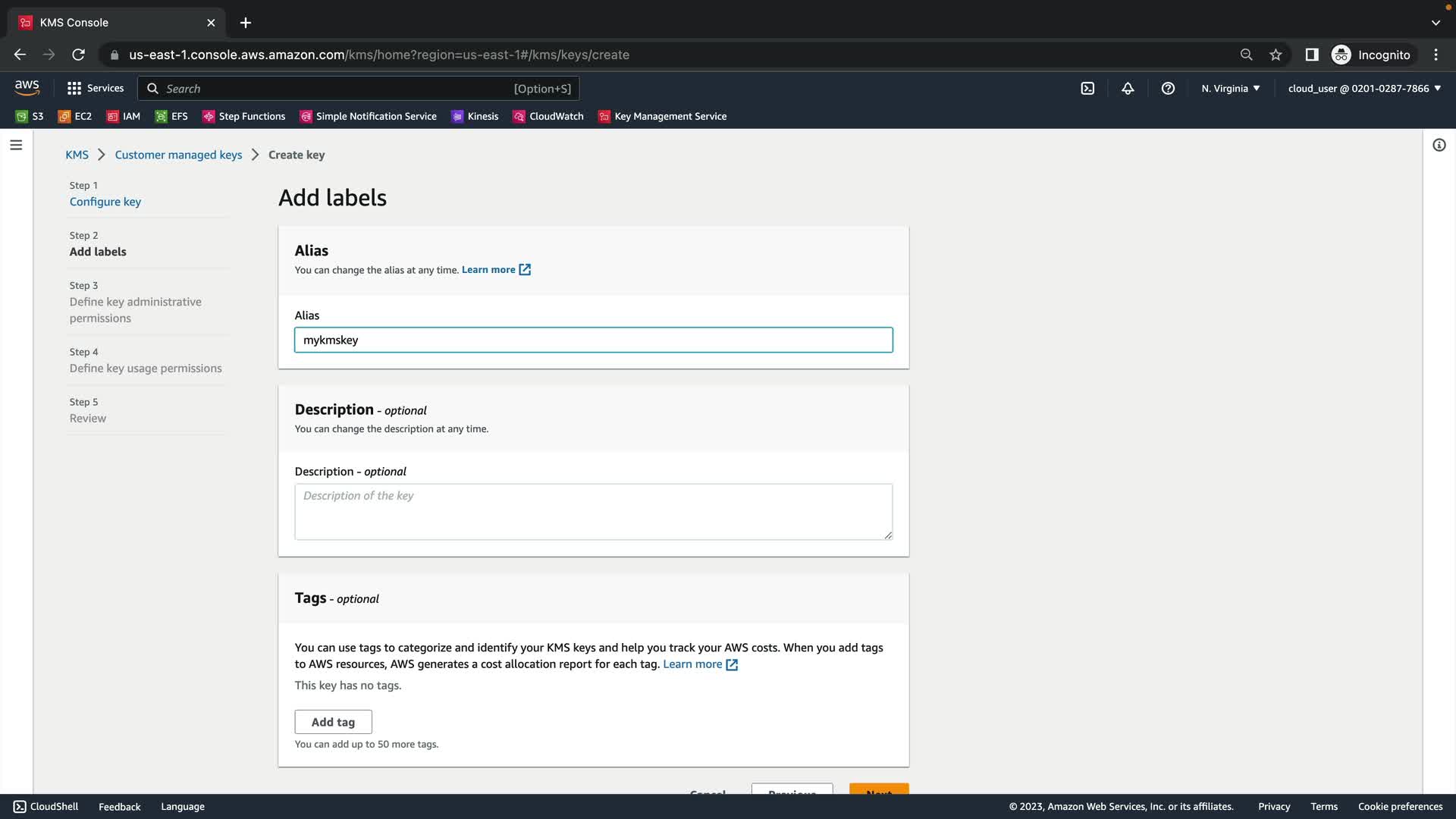Open the Step Functions bookmark

244,116
